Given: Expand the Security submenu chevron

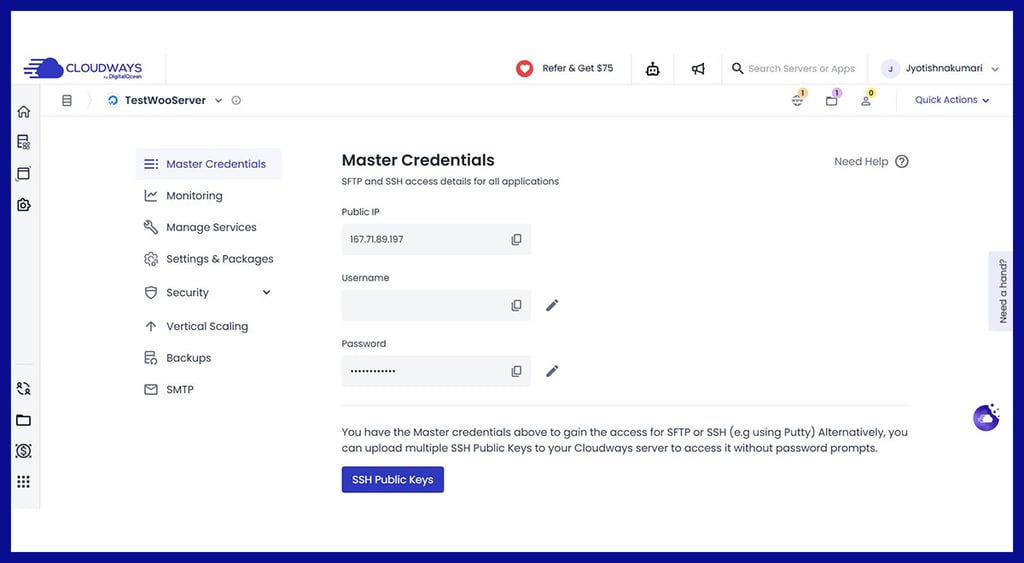Looking at the screenshot, I should click(x=266, y=293).
